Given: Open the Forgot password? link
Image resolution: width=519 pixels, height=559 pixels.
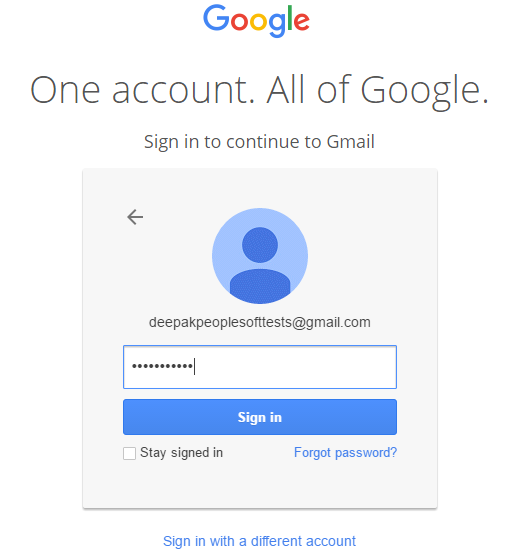Looking at the screenshot, I should pyautogui.click(x=345, y=453).
